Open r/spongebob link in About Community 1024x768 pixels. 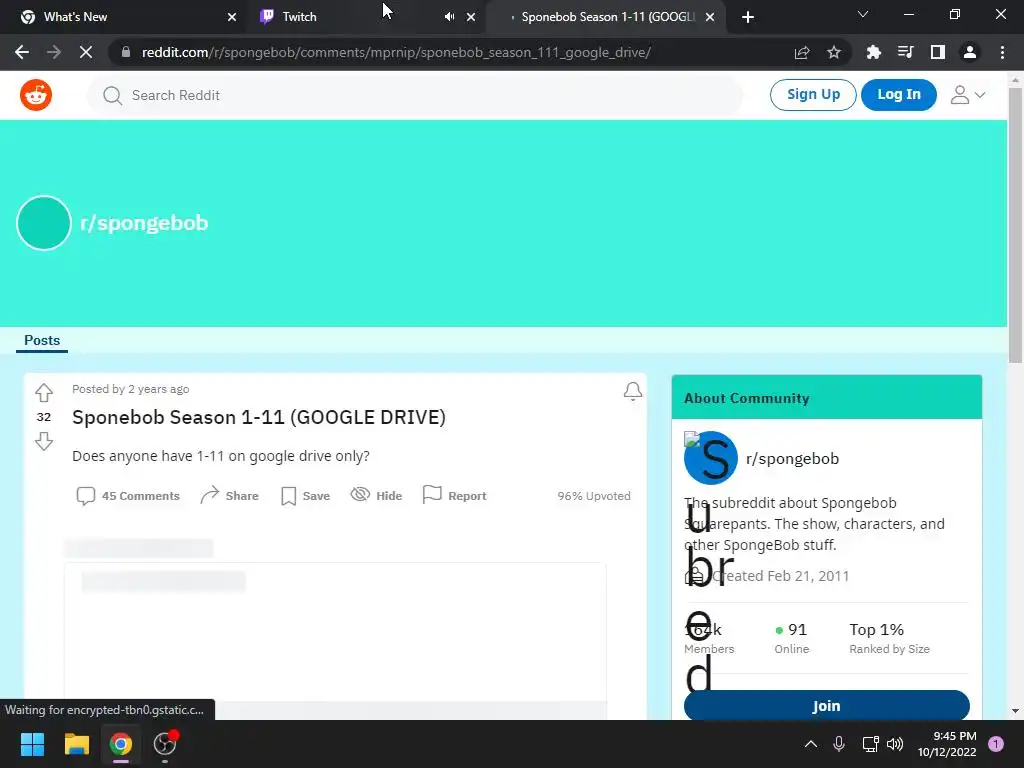coord(792,458)
